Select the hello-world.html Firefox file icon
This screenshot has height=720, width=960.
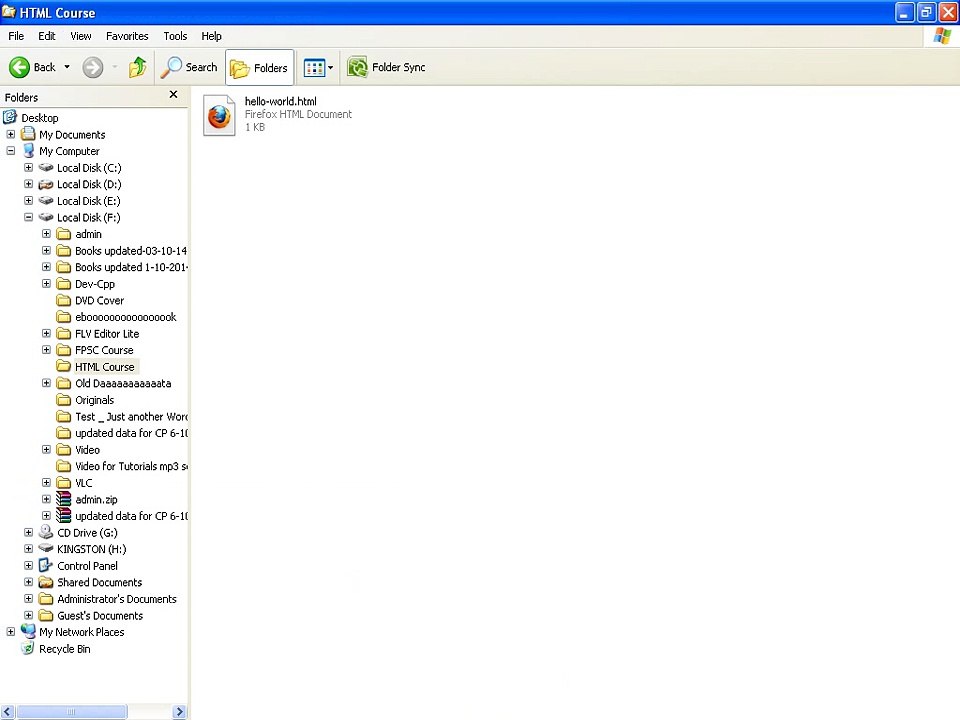pyautogui.click(x=219, y=115)
